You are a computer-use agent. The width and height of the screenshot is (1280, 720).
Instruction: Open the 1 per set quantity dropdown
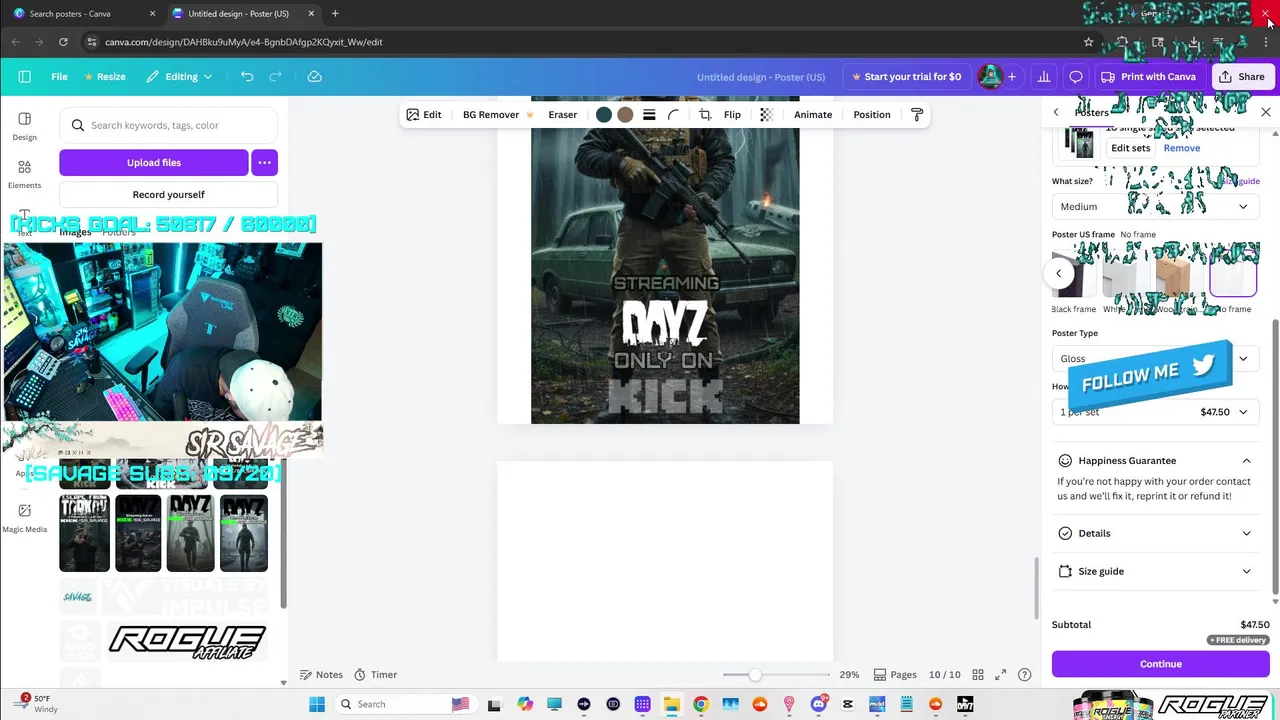(1155, 412)
